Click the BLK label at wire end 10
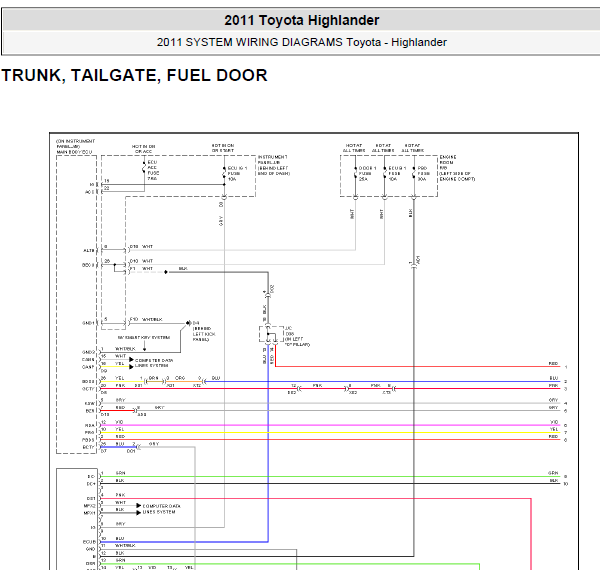This screenshot has width=600, height=570. [x=554, y=480]
